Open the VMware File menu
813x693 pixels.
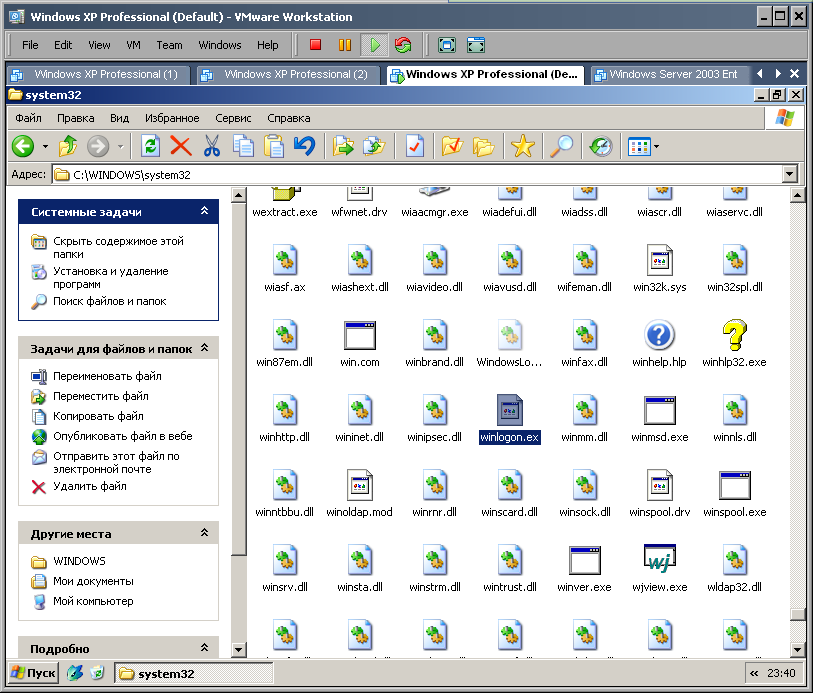pyautogui.click(x=30, y=45)
